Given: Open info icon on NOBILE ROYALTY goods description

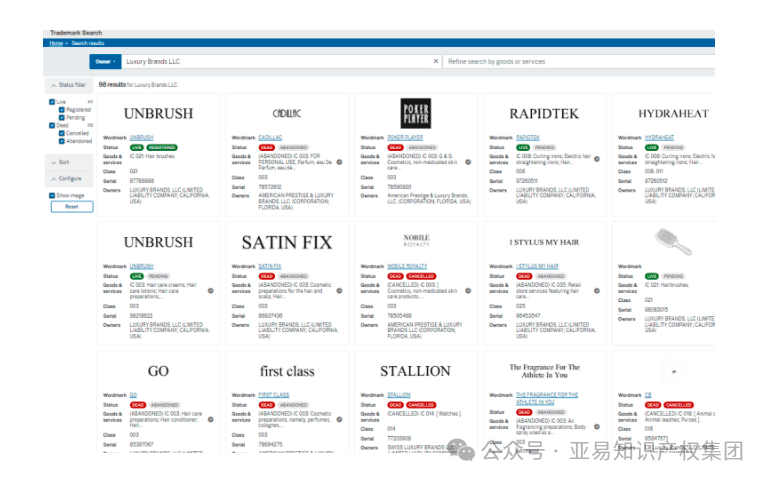Looking at the screenshot, I should [468, 291].
